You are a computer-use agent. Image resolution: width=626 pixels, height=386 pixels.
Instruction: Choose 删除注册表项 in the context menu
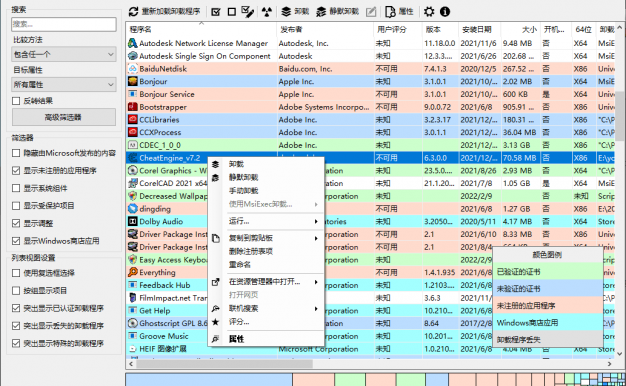[266, 251]
